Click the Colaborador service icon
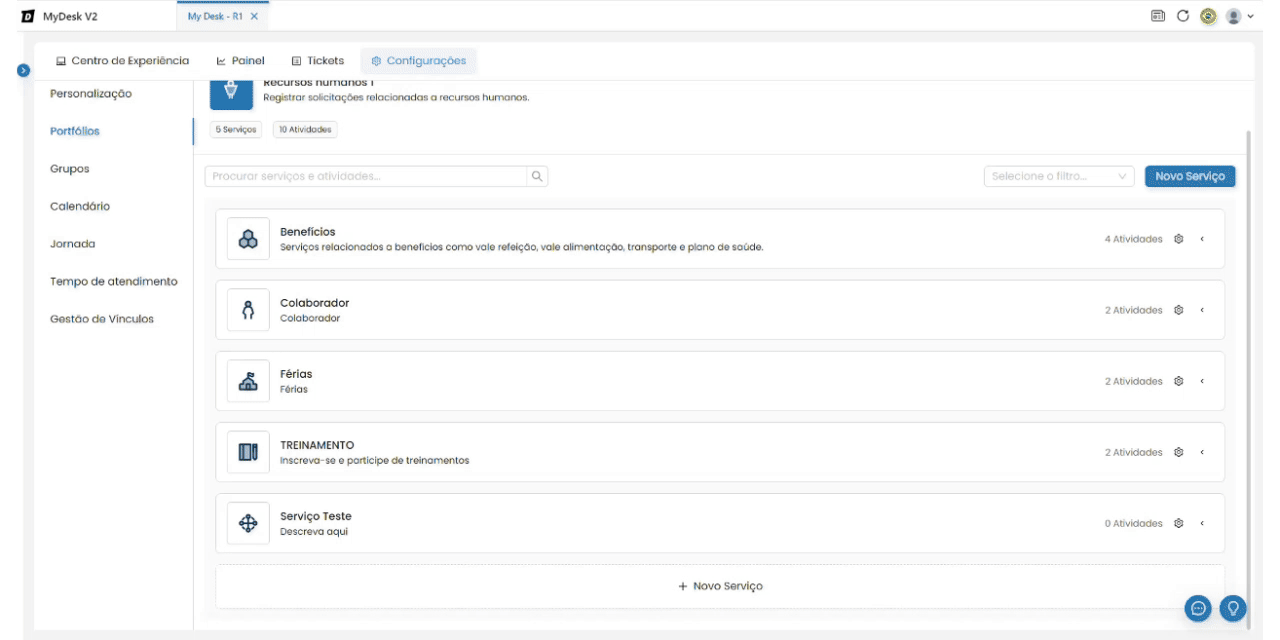1280x640 pixels. click(x=248, y=310)
